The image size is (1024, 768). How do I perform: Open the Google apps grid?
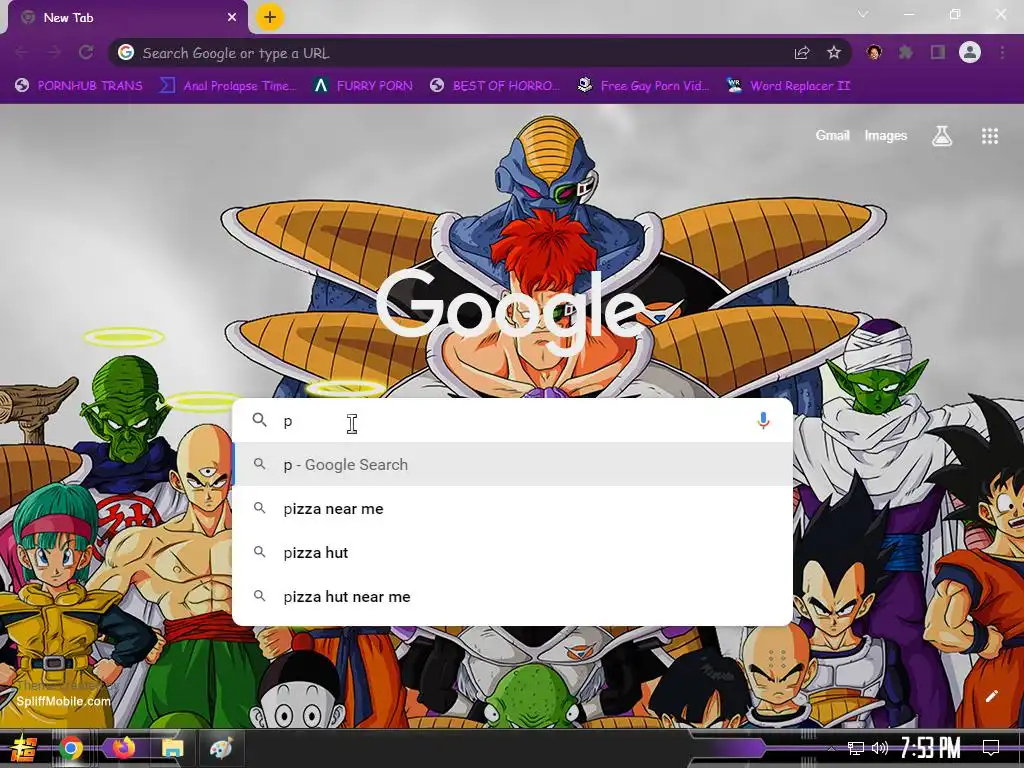[x=990, y=136]
